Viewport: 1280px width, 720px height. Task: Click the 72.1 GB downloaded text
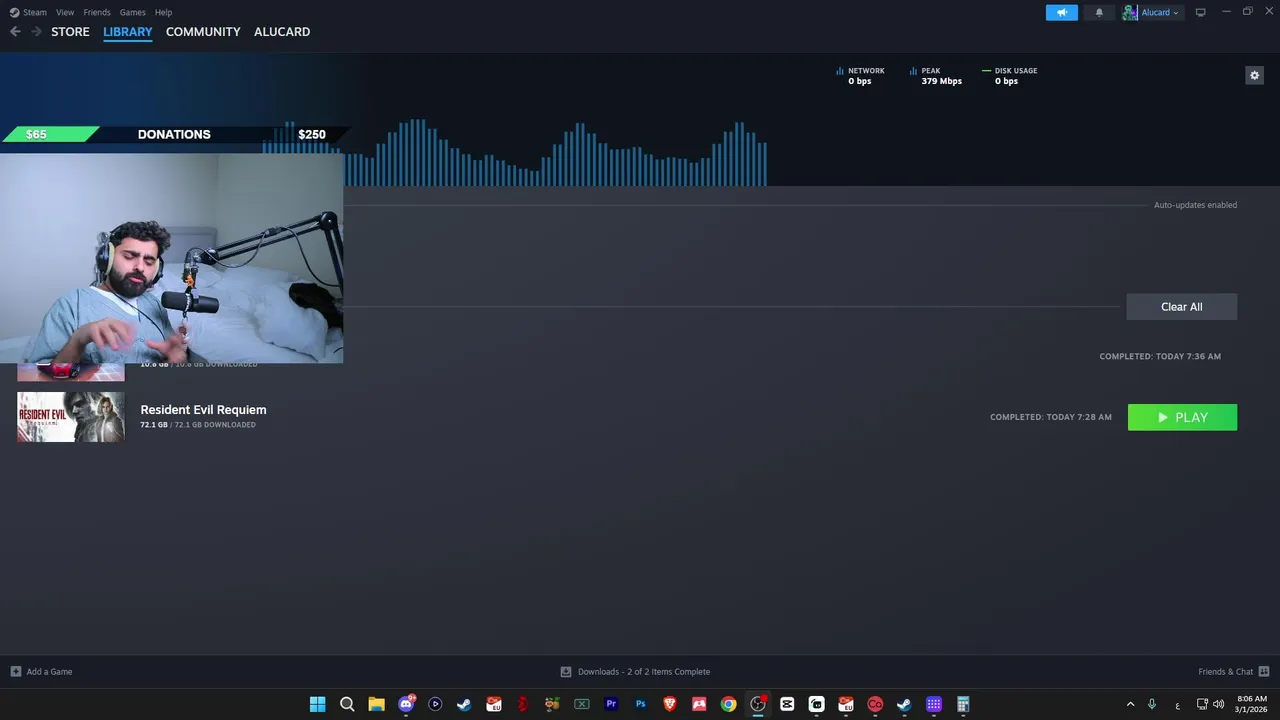[198, 425]
